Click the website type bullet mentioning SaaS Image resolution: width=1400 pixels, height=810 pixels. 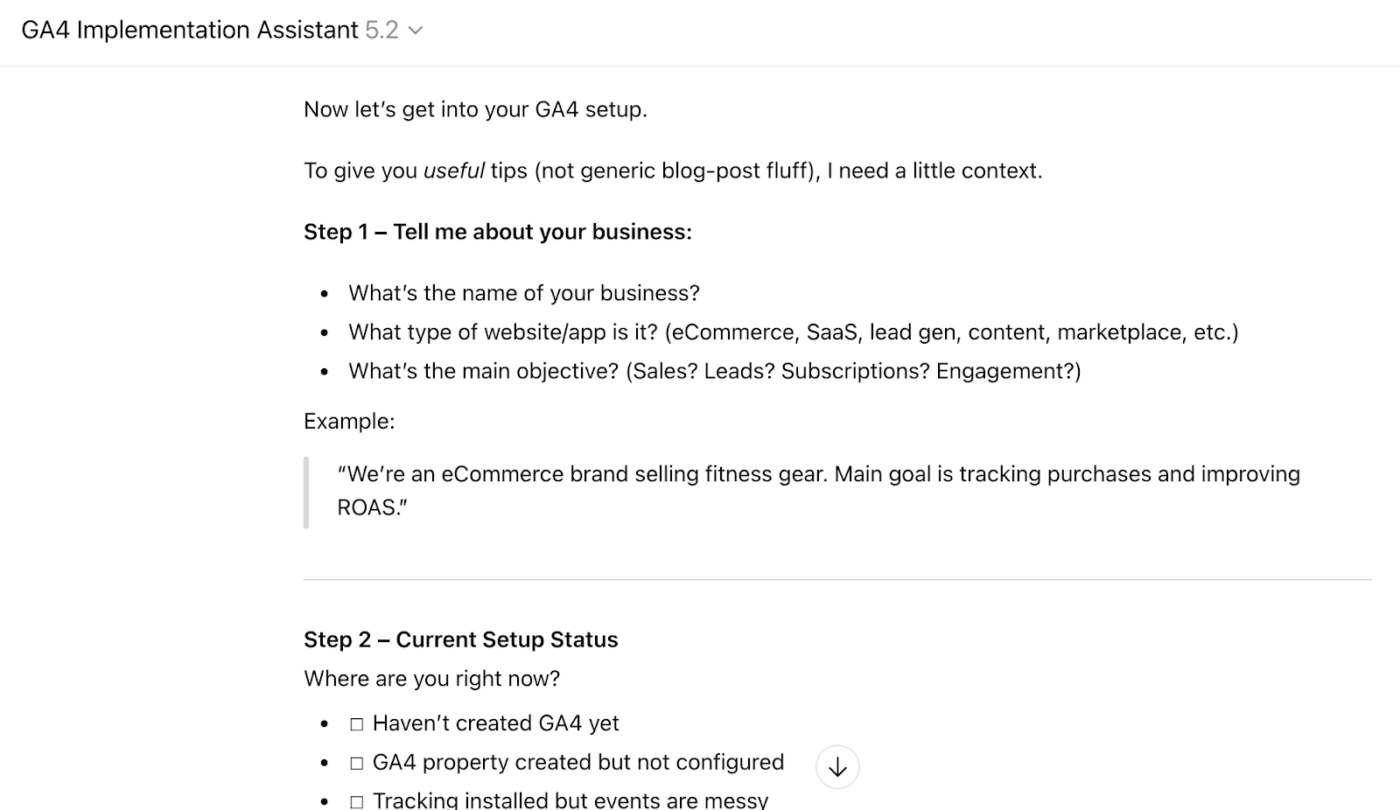(x=793, y=331)
